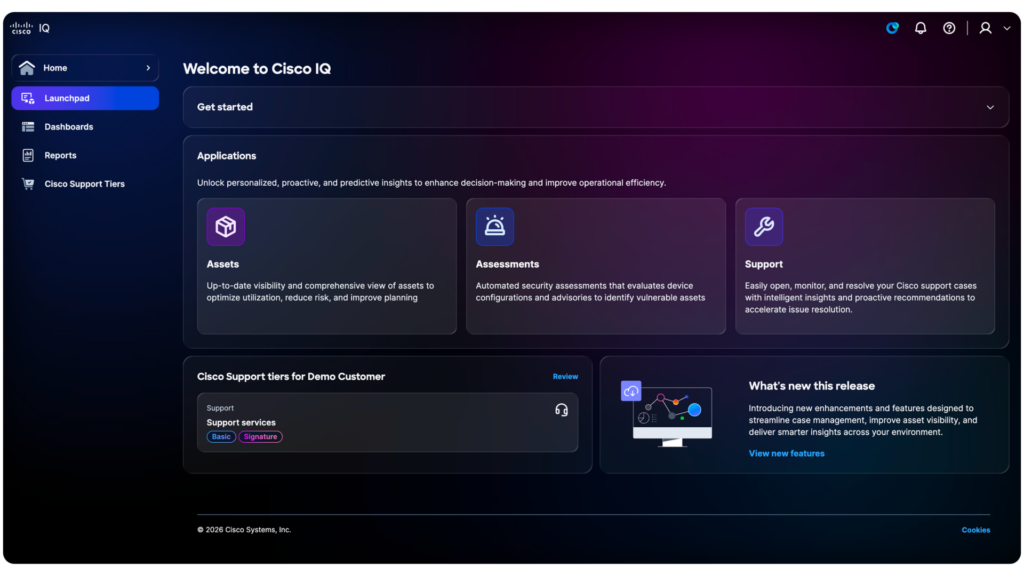The width and height of the screenshot is (1024, 576).
Task: Go to Dashboards in the sidebar
Action: [x=68, y=127]
